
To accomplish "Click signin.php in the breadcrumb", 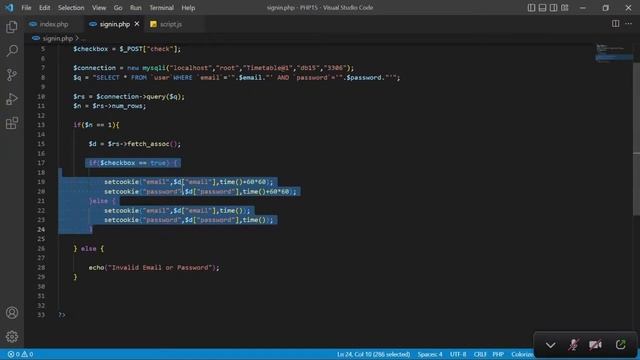I will point(58,38).
